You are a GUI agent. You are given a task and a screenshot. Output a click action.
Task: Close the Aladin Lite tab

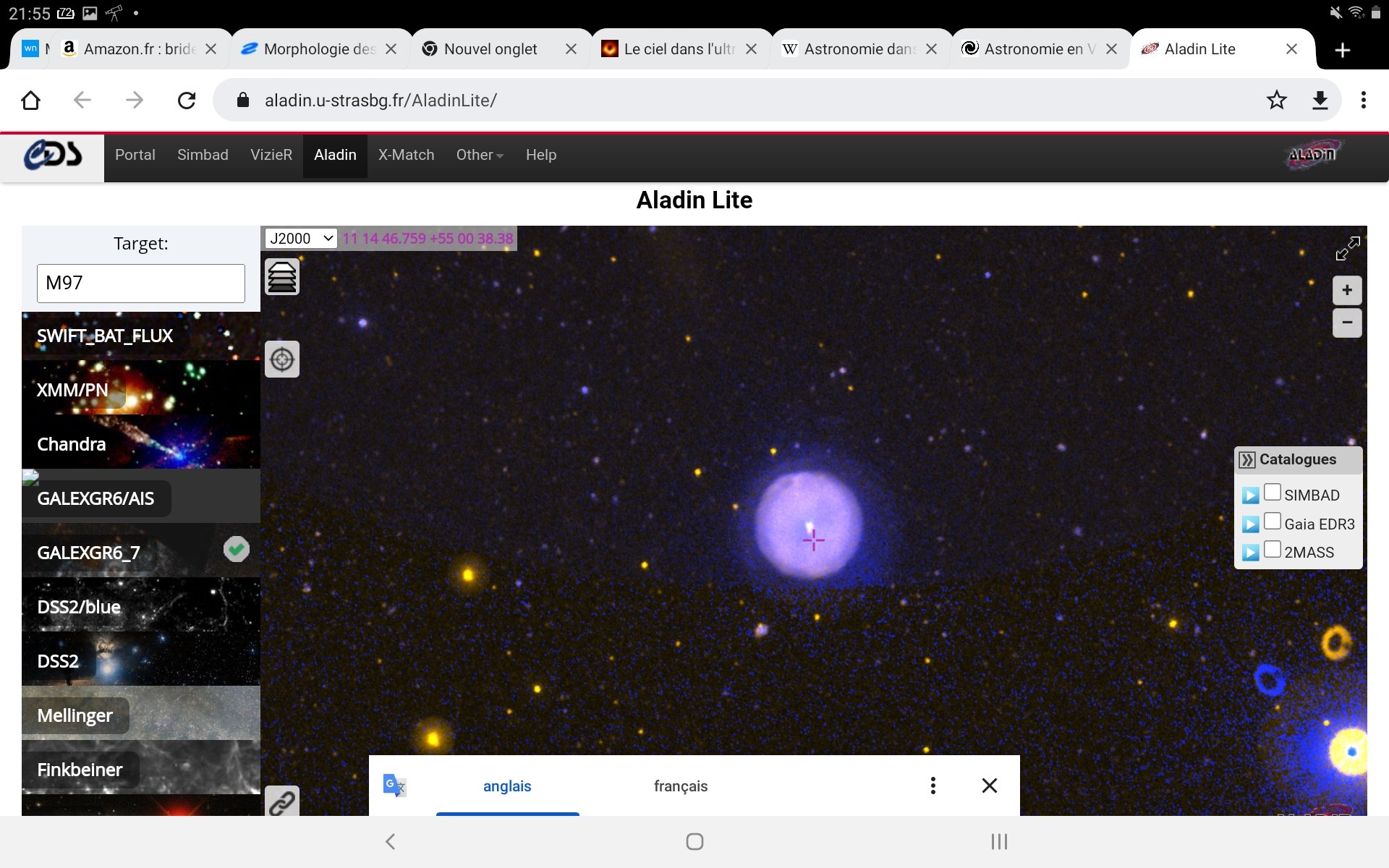(x=1291, y=49)
